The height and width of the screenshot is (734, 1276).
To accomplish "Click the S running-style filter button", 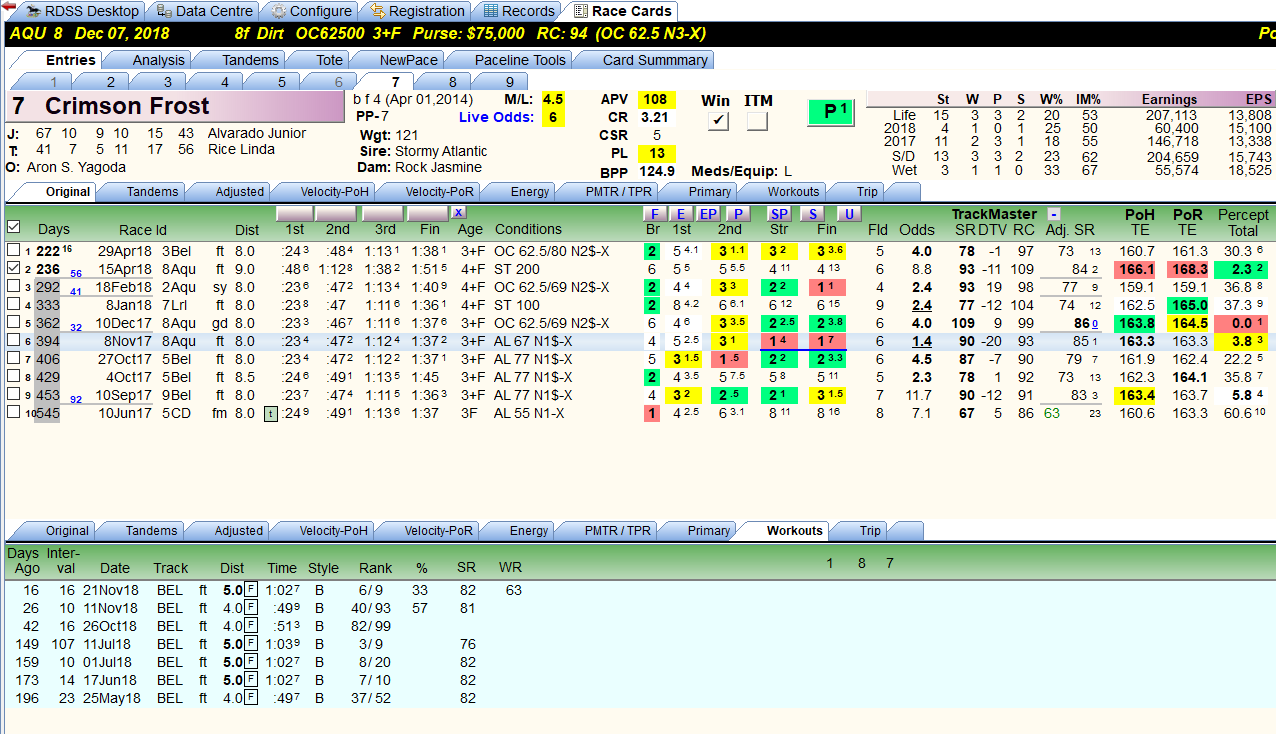I will click(812, 214).
